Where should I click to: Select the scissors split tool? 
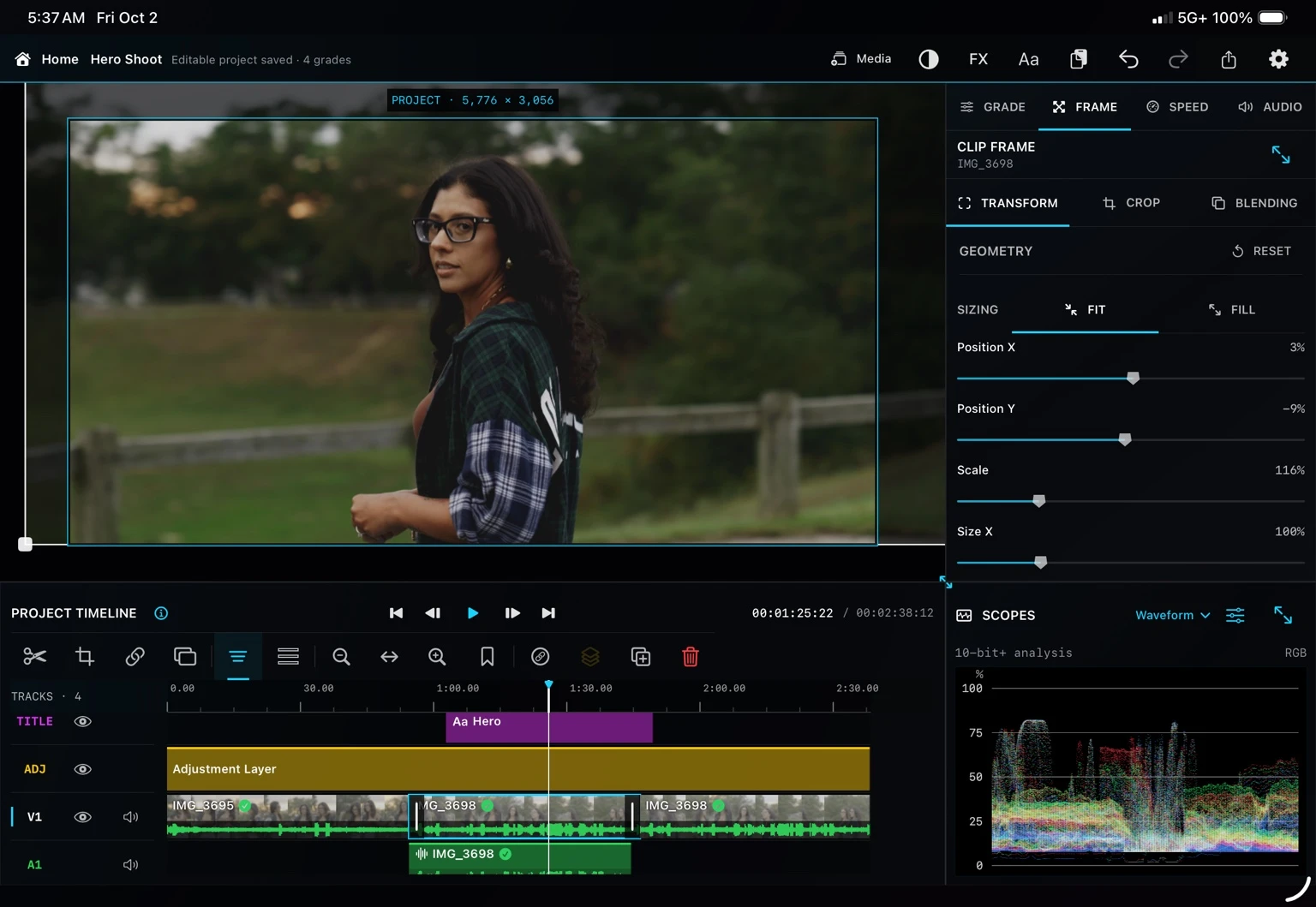click(x=35, y=657)
